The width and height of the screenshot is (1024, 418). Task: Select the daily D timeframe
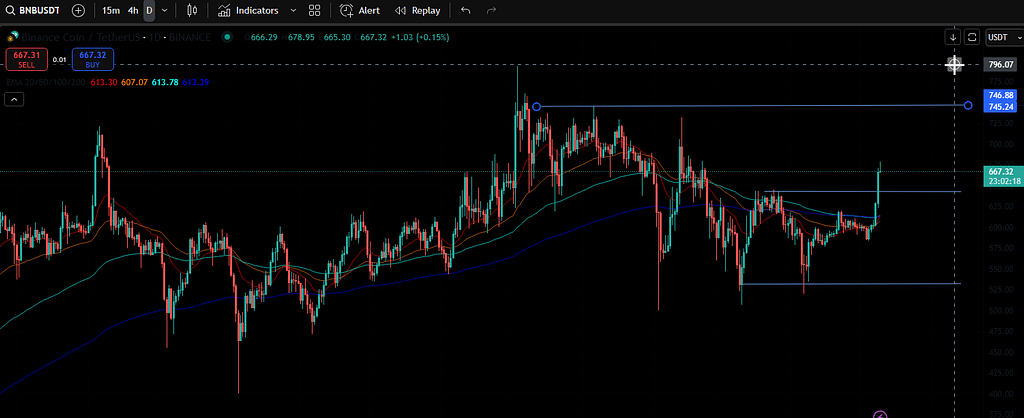[149, 10]
